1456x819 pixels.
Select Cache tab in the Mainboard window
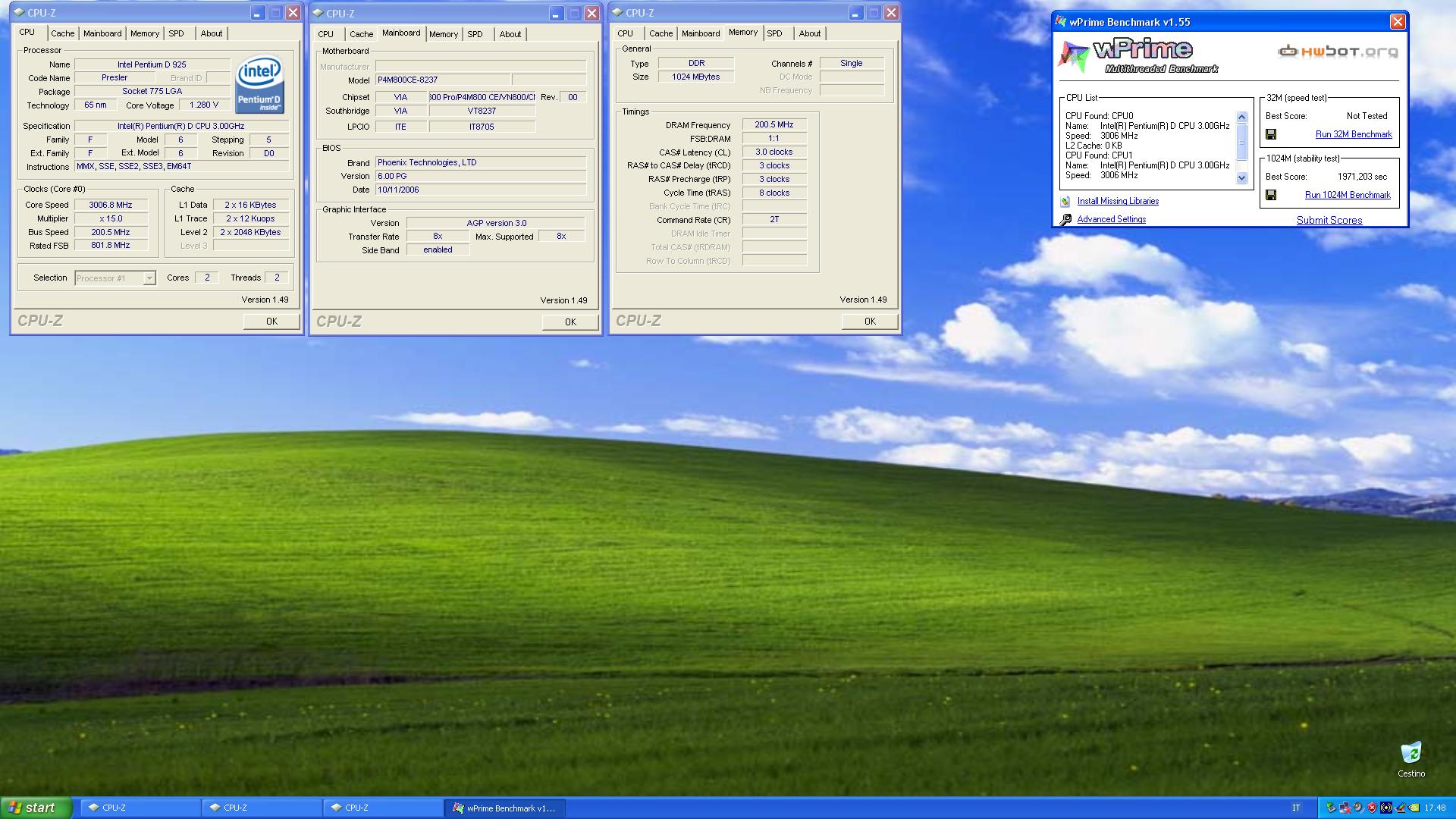[x=361, y=34]
